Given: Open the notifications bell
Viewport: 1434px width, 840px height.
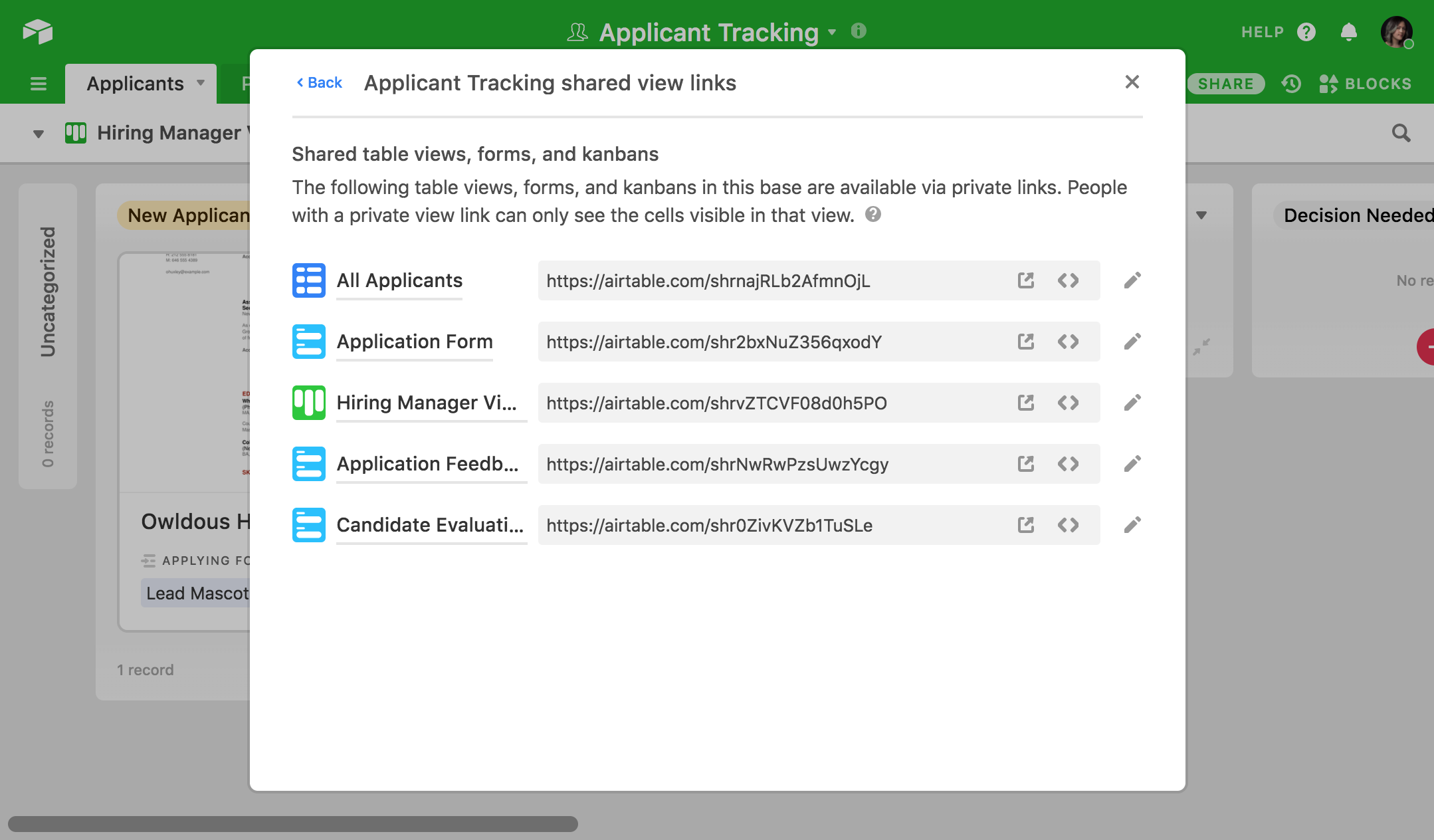Looking at the screenshot, I should click(x=1349, y=32).
